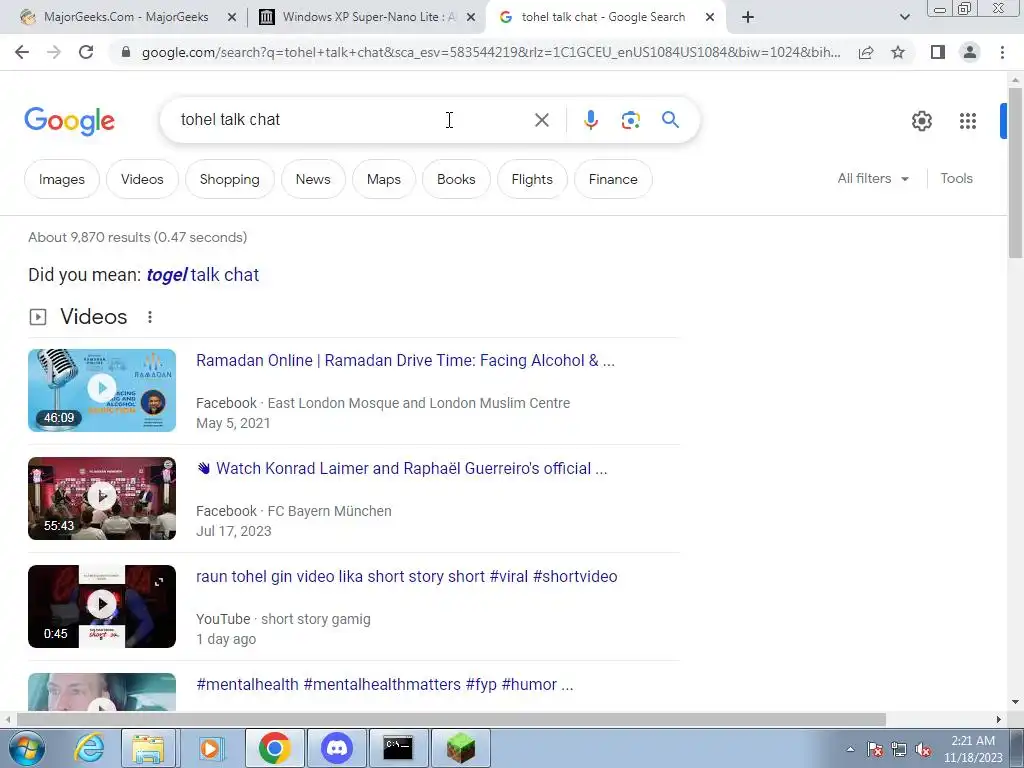Open Ramadan Online Drive Time video link

tap(406, 360)
